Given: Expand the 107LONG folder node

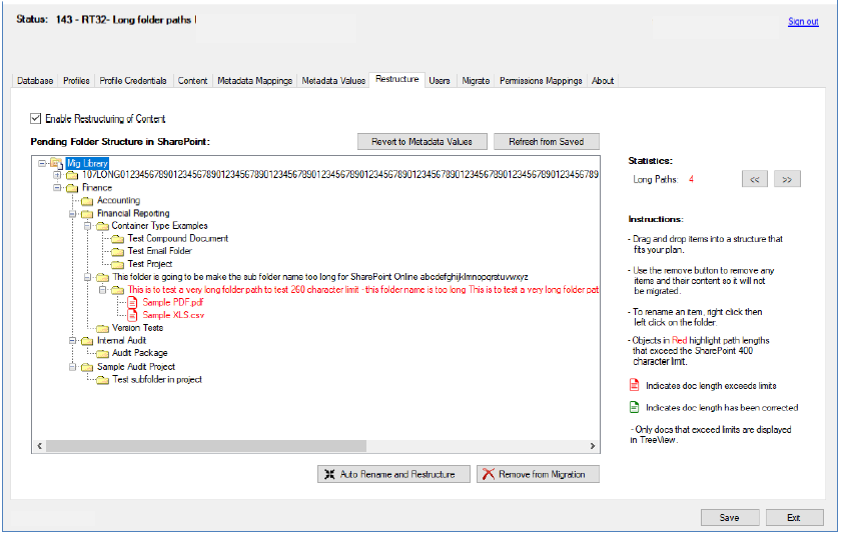Looking at the screenshot, I should tap(56, 175).
